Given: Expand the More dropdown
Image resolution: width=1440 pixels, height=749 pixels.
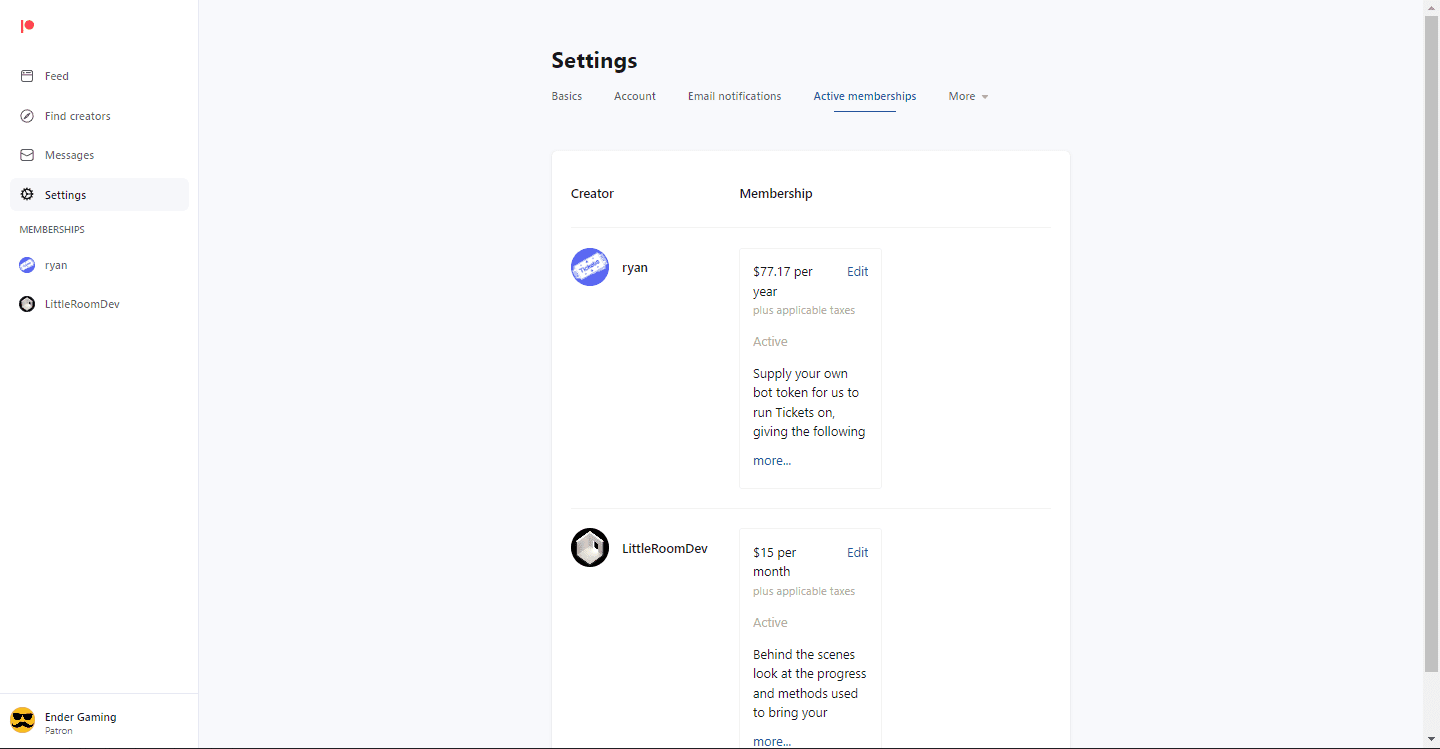Looking at the screenshot, I should [968, 96].
